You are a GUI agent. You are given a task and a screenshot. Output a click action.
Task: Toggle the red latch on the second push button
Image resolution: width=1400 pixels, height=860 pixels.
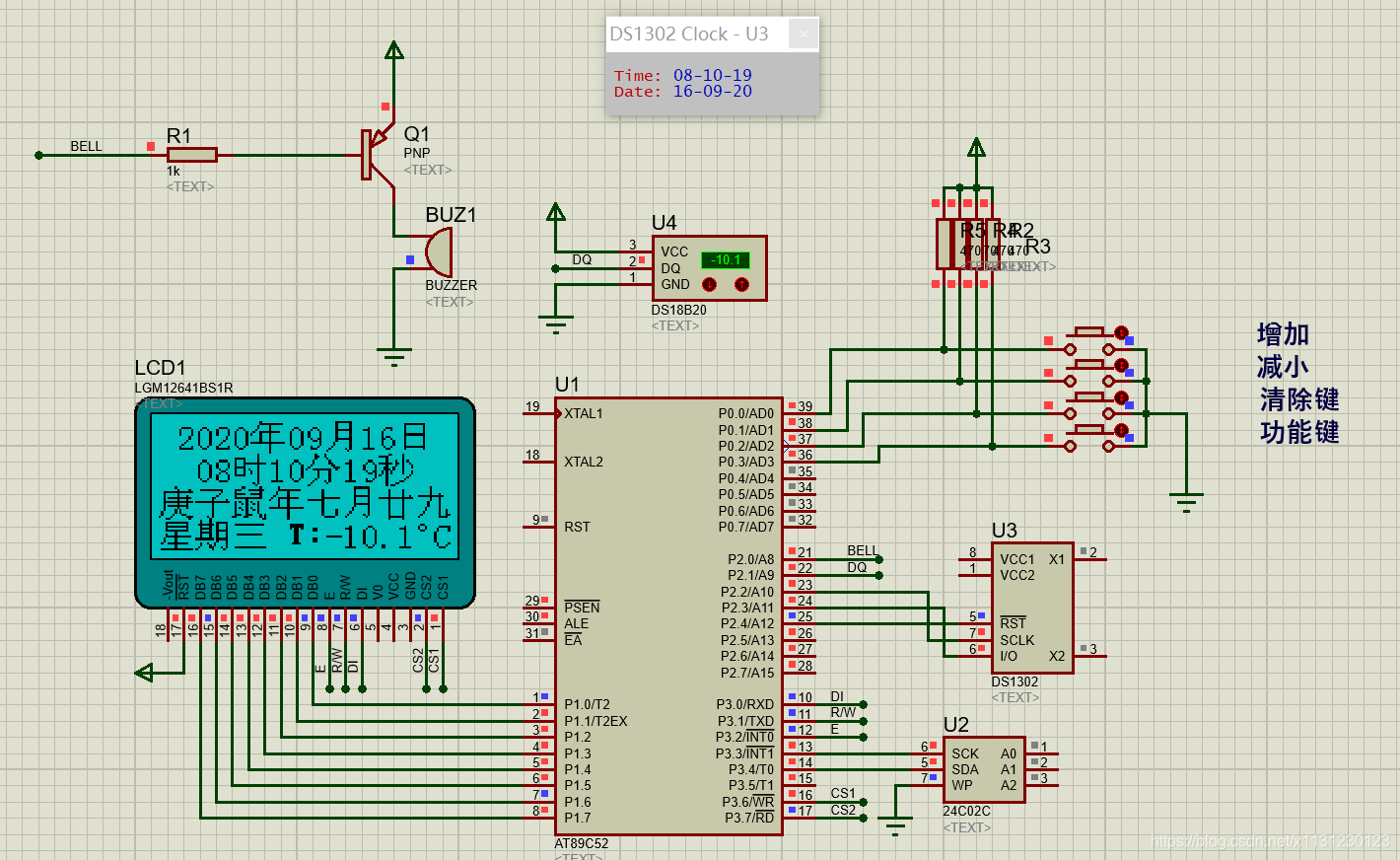tap(1121, 366)
